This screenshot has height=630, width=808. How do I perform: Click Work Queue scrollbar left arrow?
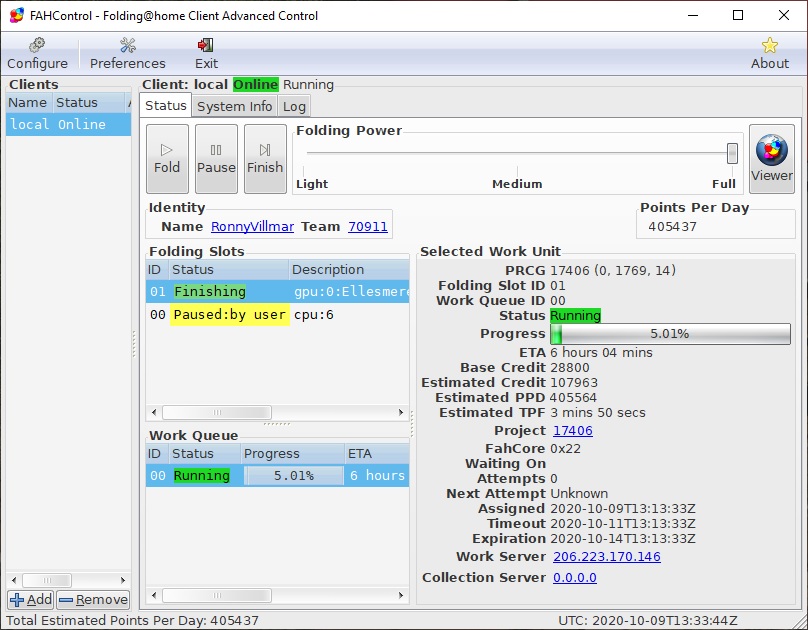click(154, 595)
